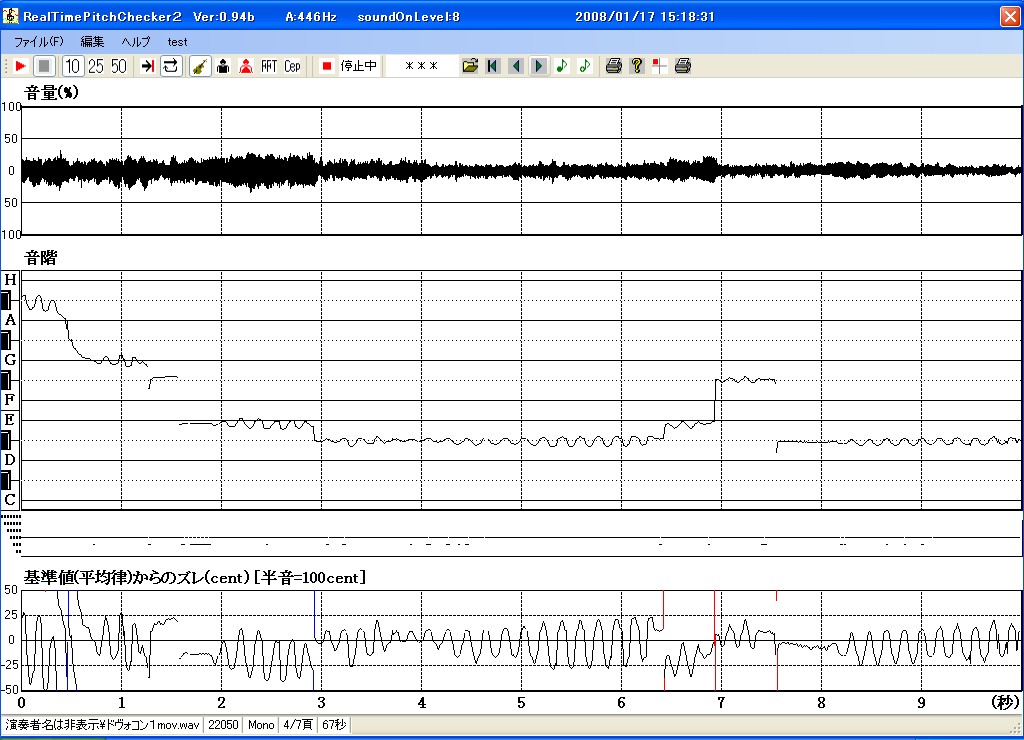
Task: Select the violin instrument icon
Action: point(200,66)
